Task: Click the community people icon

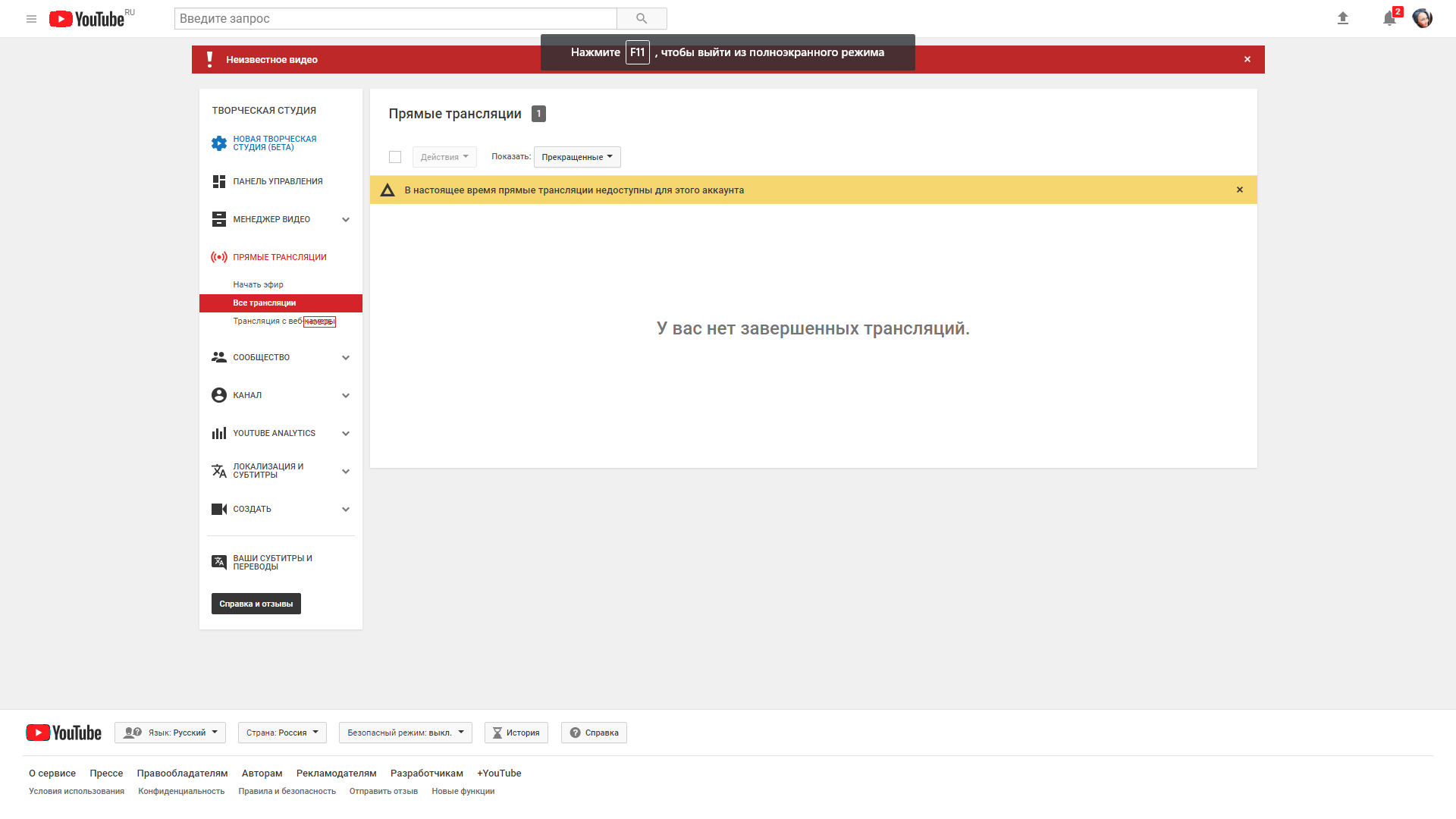Action: (219, 357)
